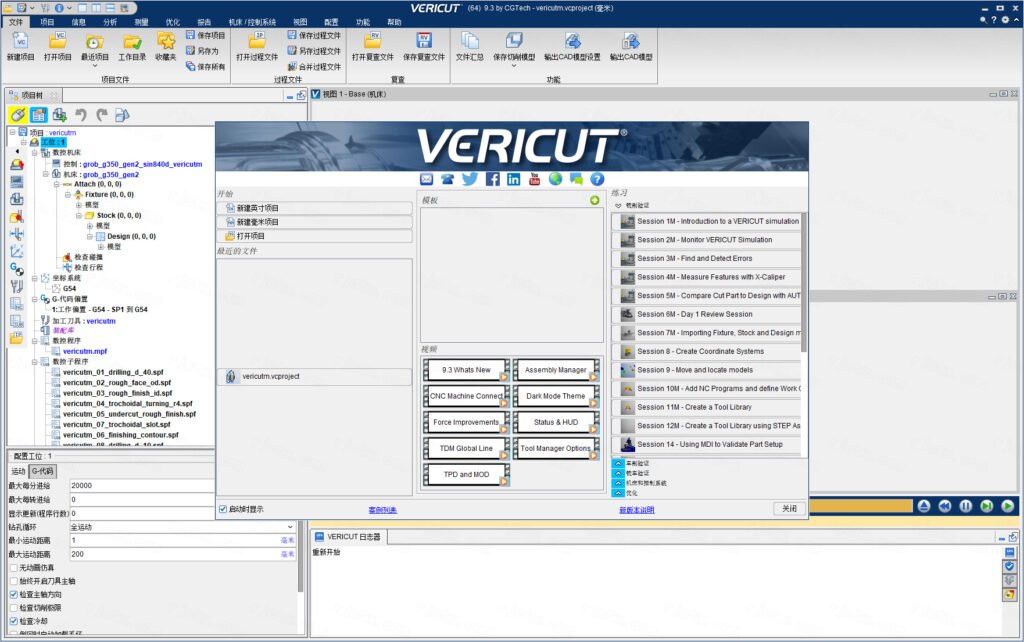Click green plus icon to add template

(x=594, y=201)
